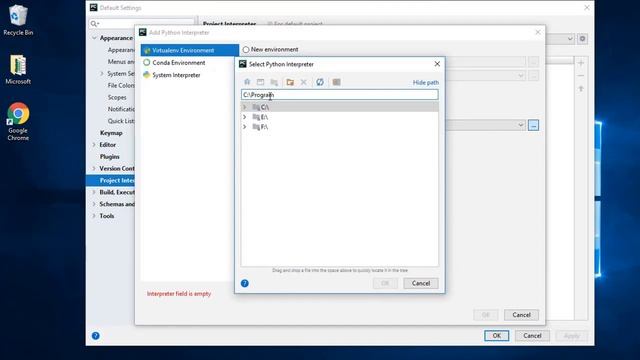Screen dimensions: 640x360
Task: Open Keymap settings page
Action: tap(111, 133)
